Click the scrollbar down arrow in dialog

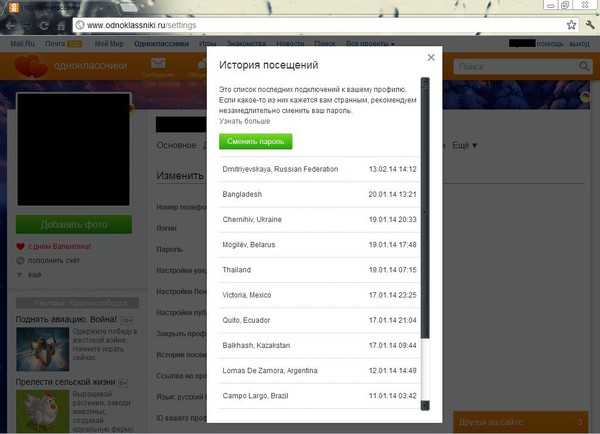click(x=425, y=405)
